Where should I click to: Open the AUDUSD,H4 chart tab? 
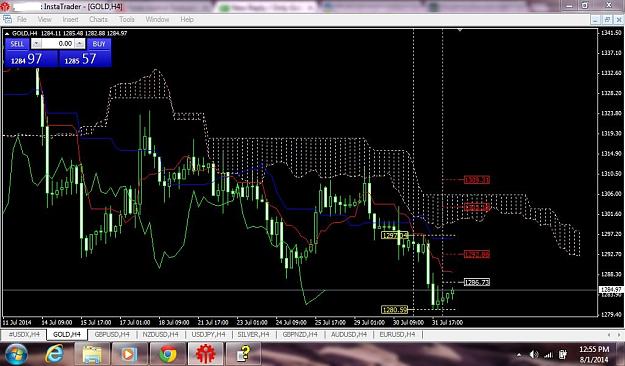(349, 334)
